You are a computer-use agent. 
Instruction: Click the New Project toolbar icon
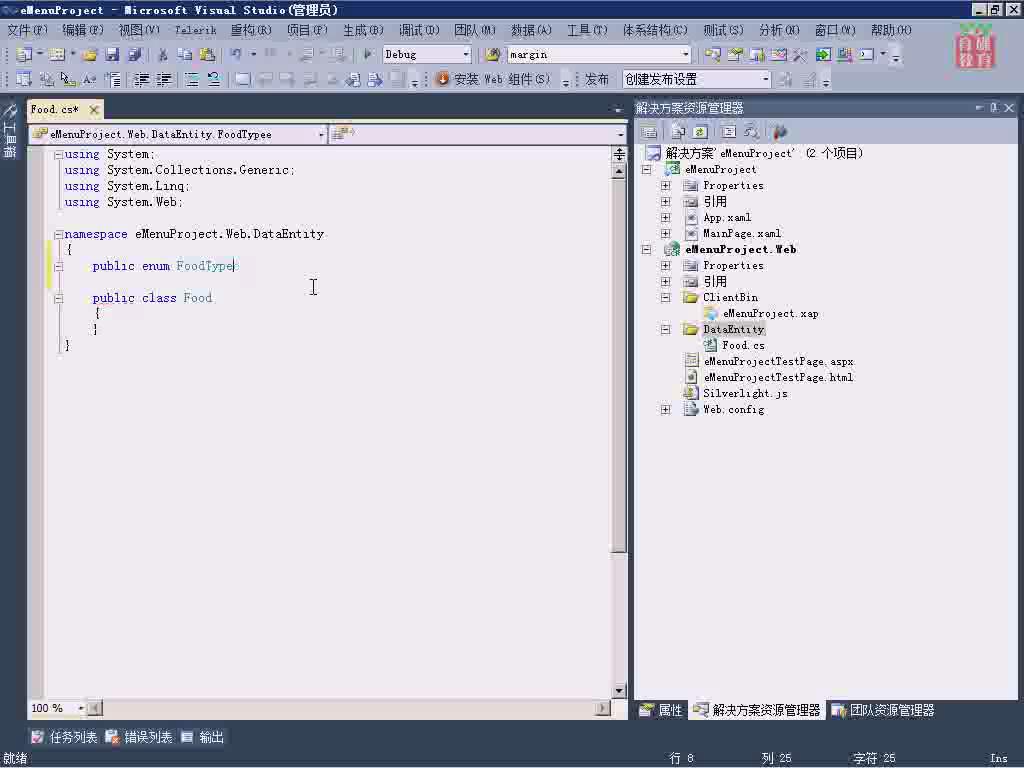coord(24,55)
